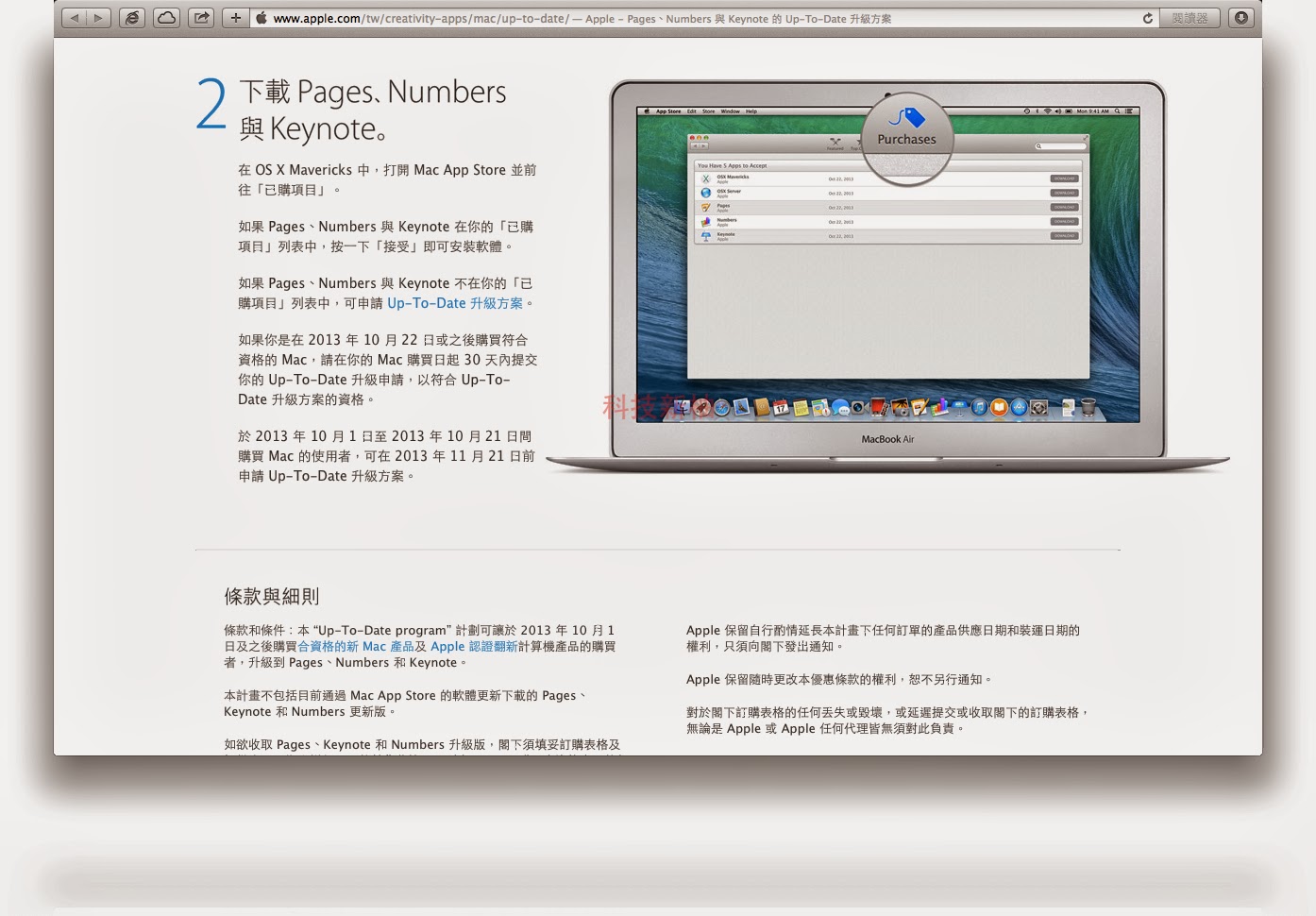Screen dimensions: 1316x916
Task: Open iCloud Tabs cloud icon
Action: tap(167, 18)
